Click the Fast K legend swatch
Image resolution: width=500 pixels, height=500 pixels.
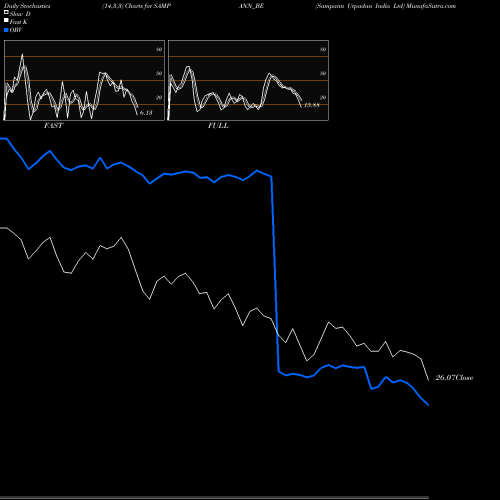6,21
